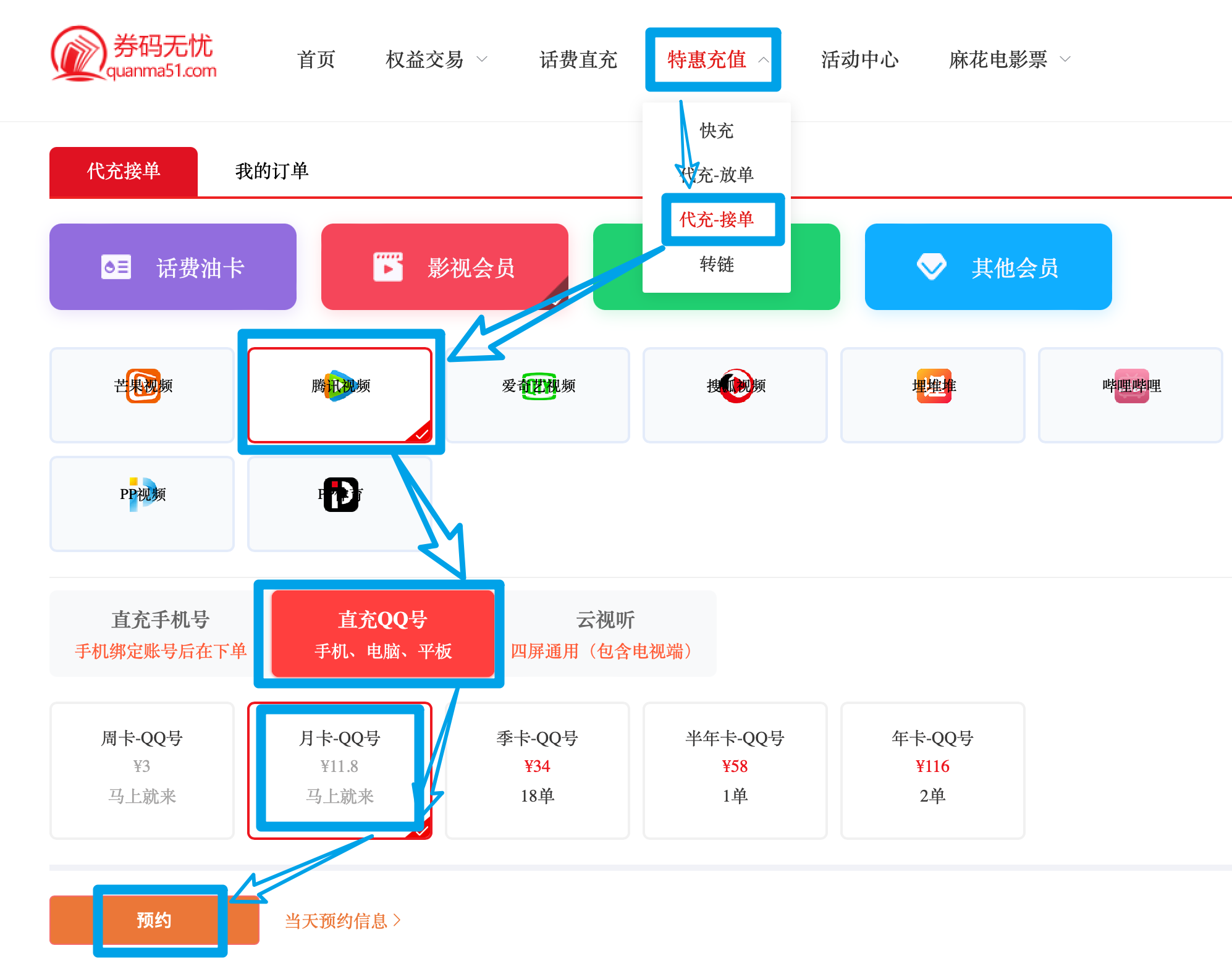Expand the 权益交易 dropdown arrow

click(482, 60)
